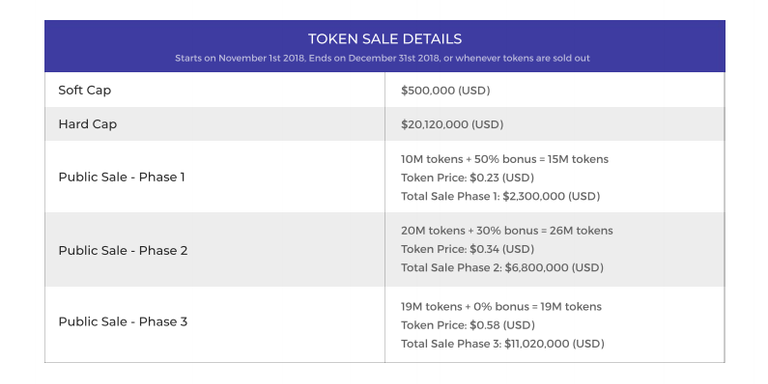Select the 20M tokens + 30% bonus line
Image resolution: width=768 pixels, height=384 pixels.
tap(507, 231)
